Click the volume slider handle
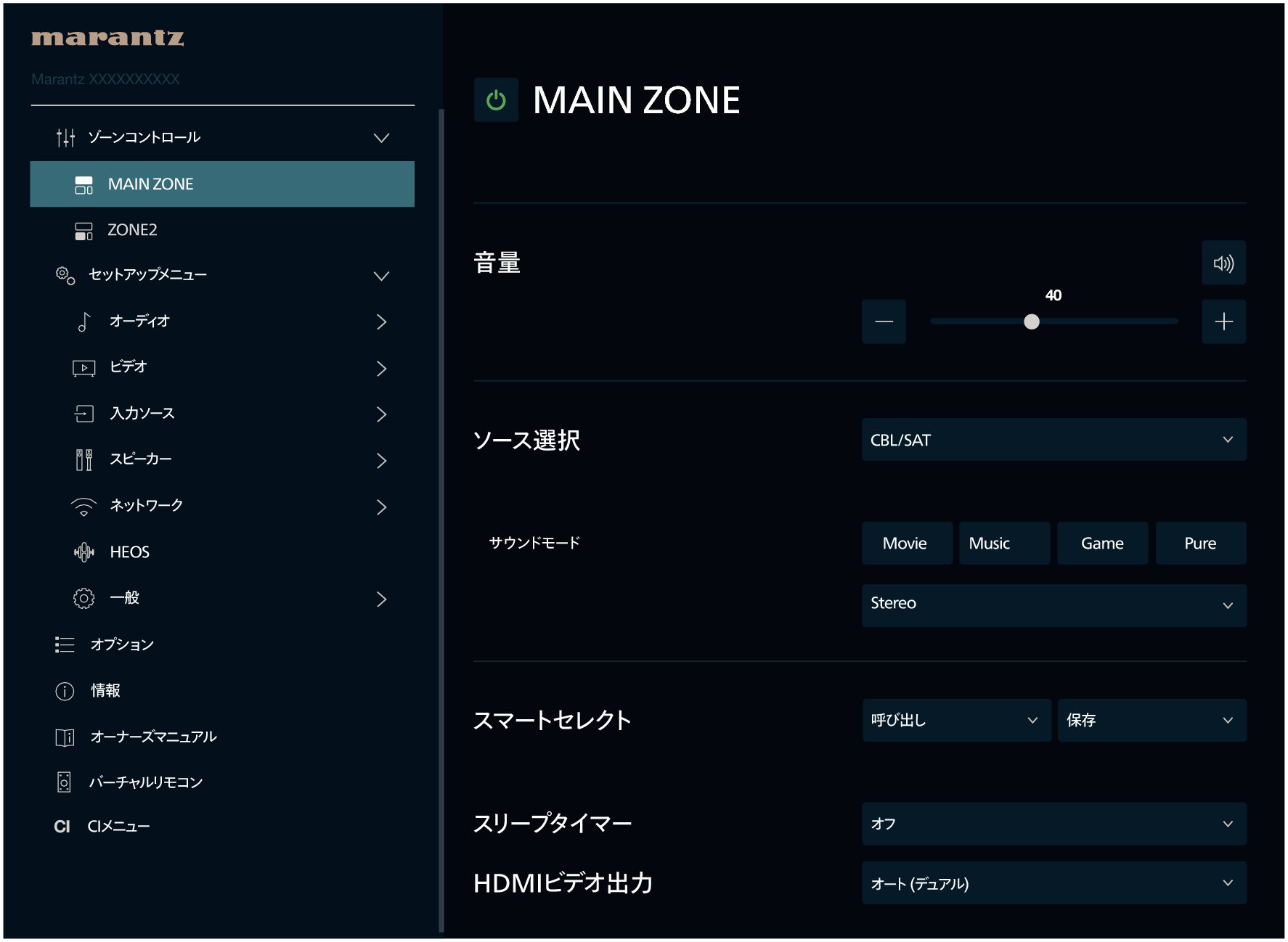The width and height of the screenshot is (1288, 942). coord(1031,321)
